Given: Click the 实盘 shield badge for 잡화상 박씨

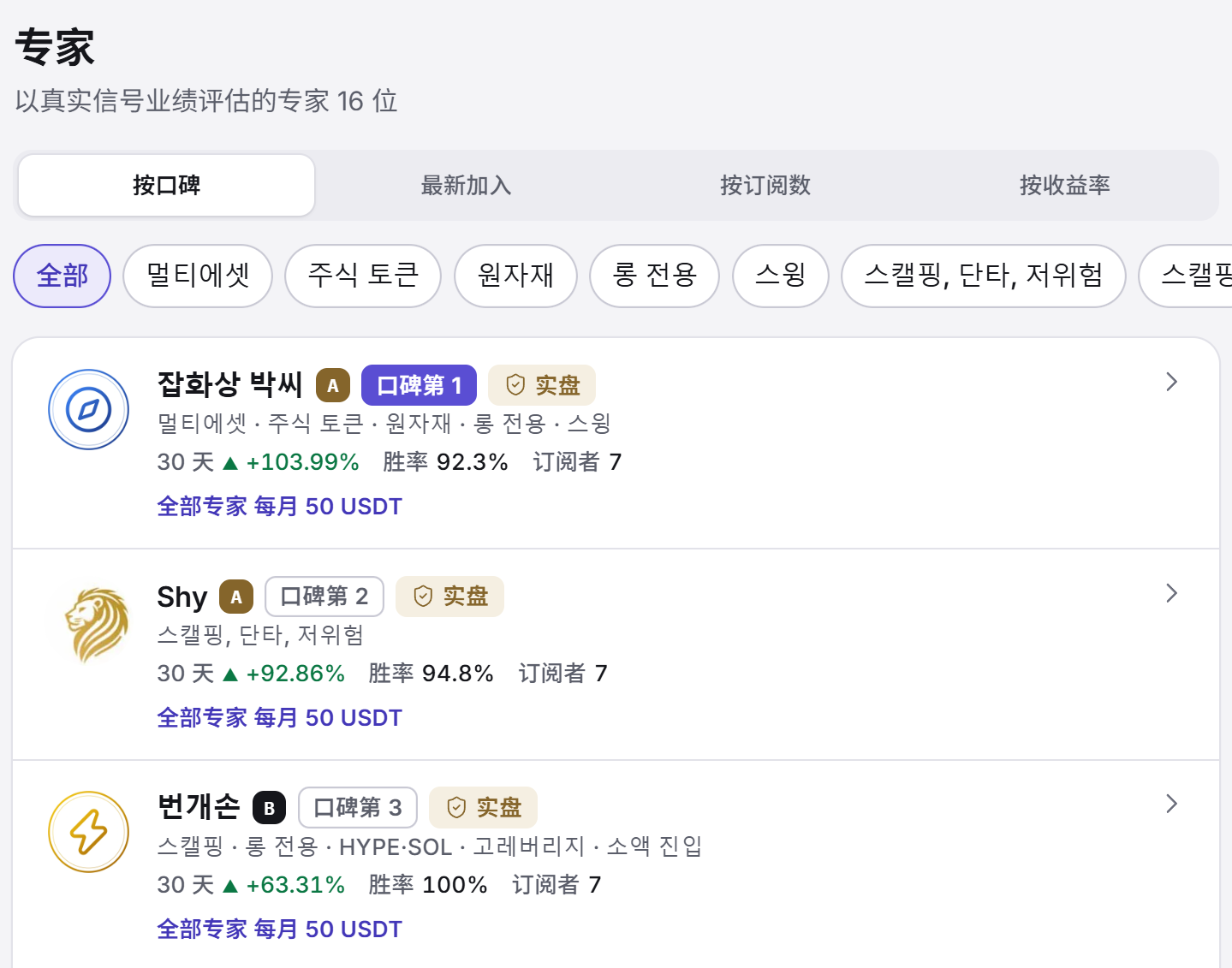Looking at the screenshot, I should click(x=542, y=385).
